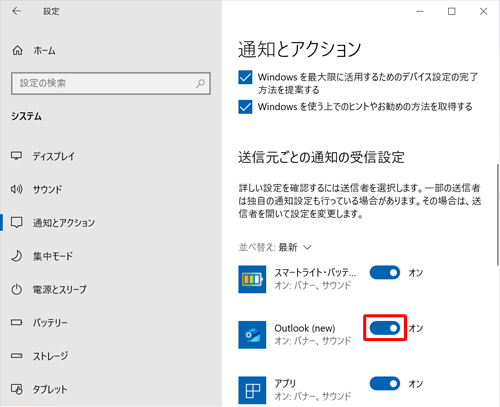Open アプリ notification details
Screen dimensions: 500x407
tap(313, 390)
